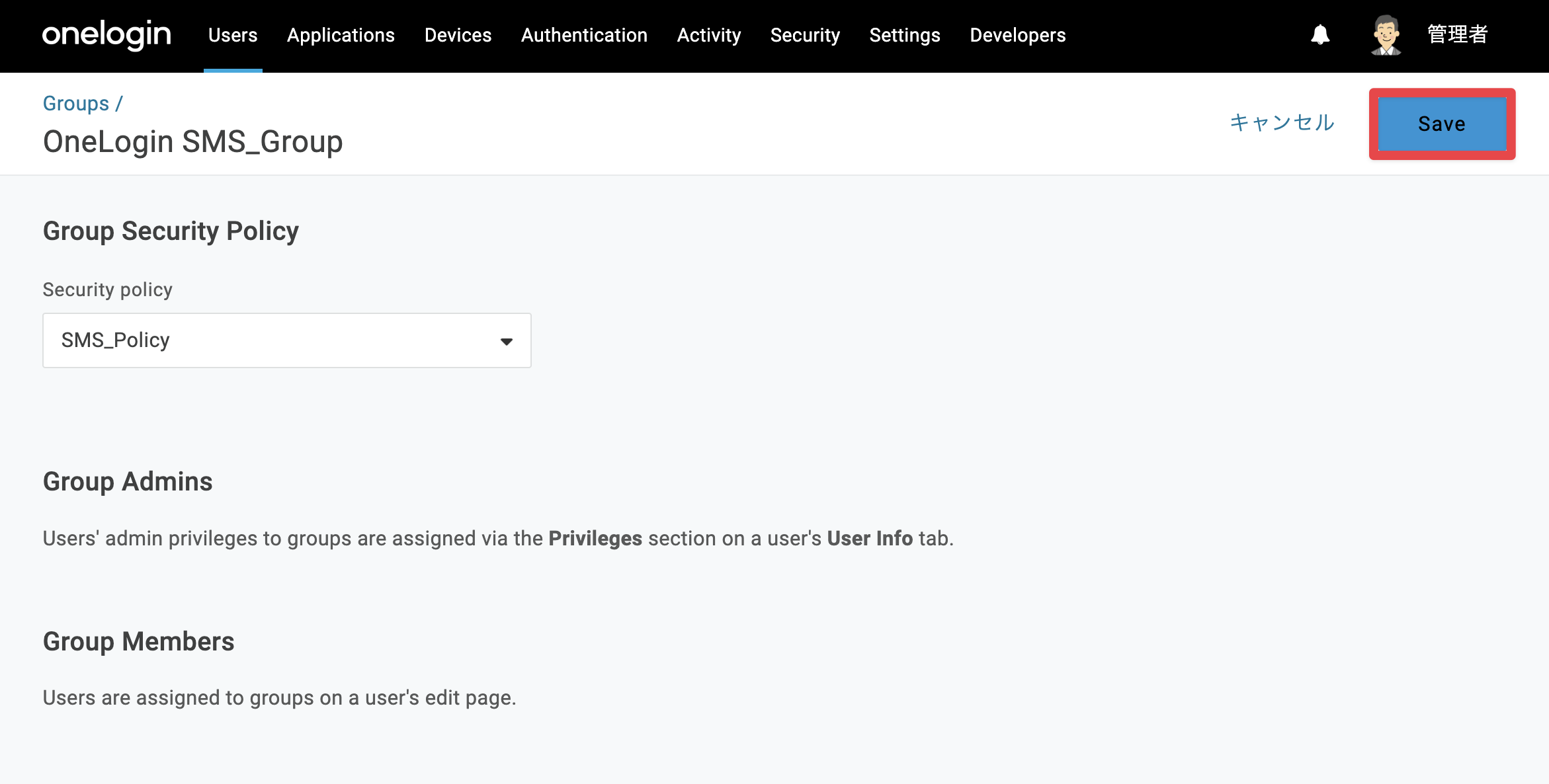Open the Applications menu

tap(341, 35)
